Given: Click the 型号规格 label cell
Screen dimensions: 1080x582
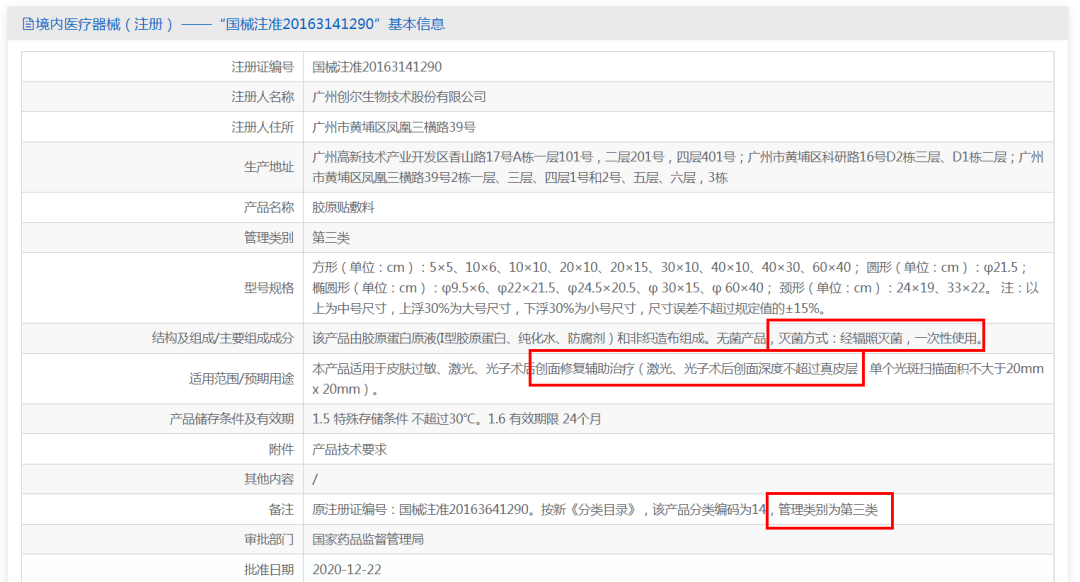Looking at the screenshot, I should pyautogui.click(x=269, y=286).
